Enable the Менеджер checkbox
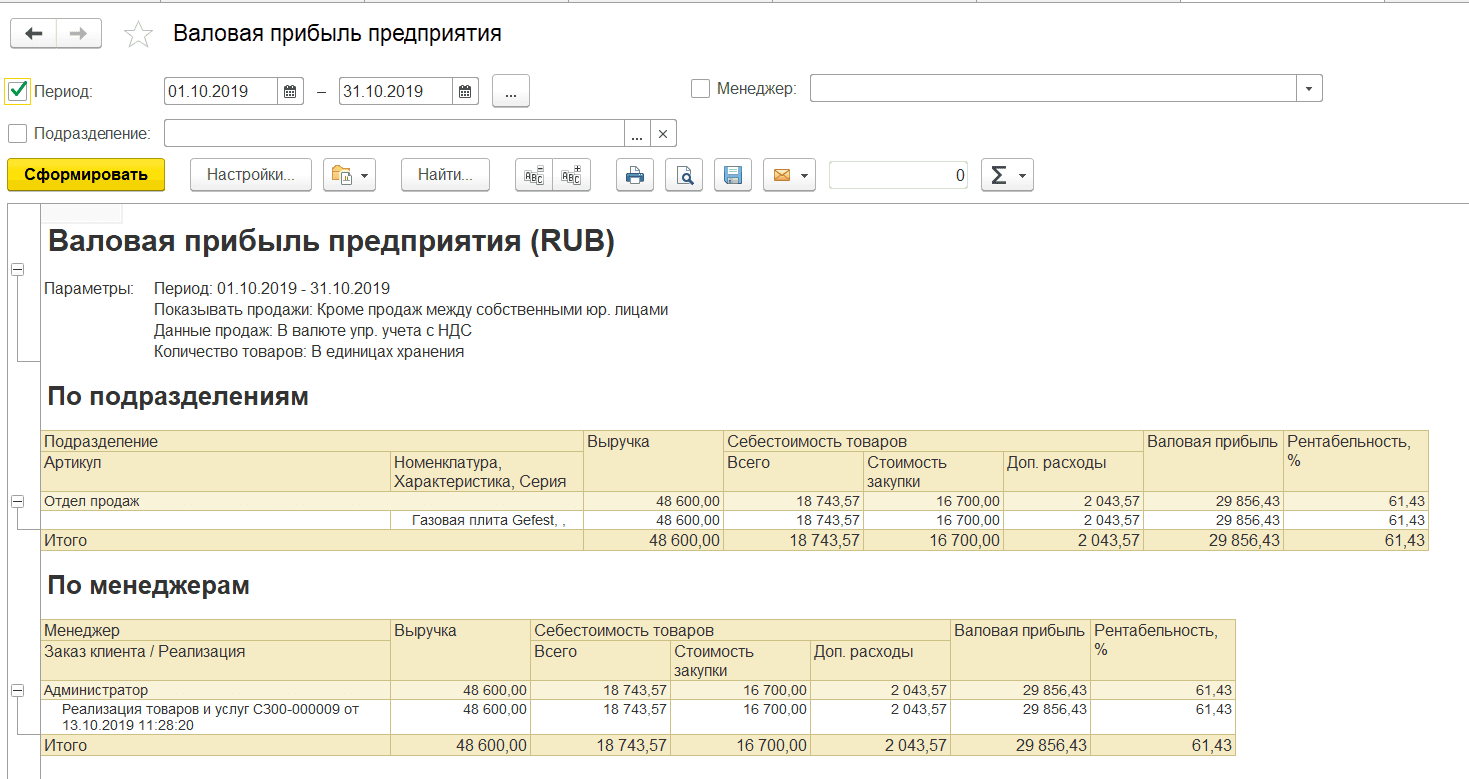The height and width of the screenshot is (779, 1469). (x=701, y=88)
